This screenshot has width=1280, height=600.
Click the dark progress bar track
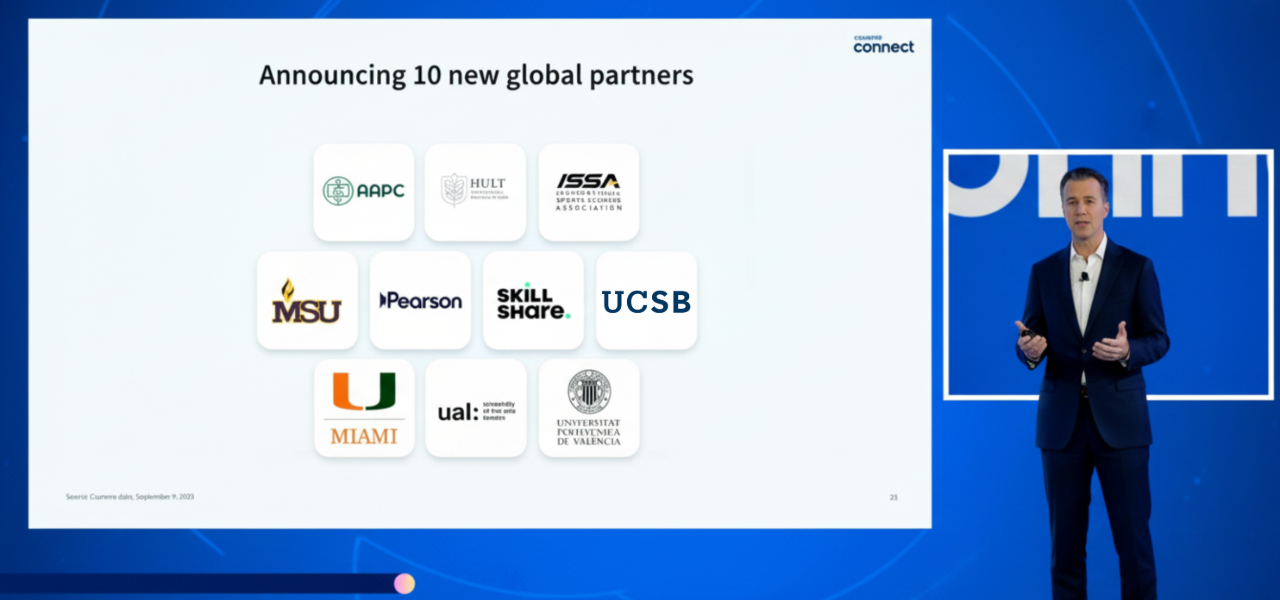(x=200, y=585)
